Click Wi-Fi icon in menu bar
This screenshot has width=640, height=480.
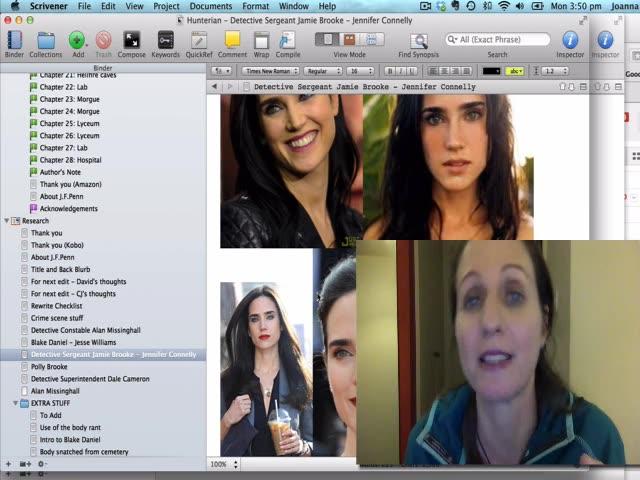coord(504,6)
